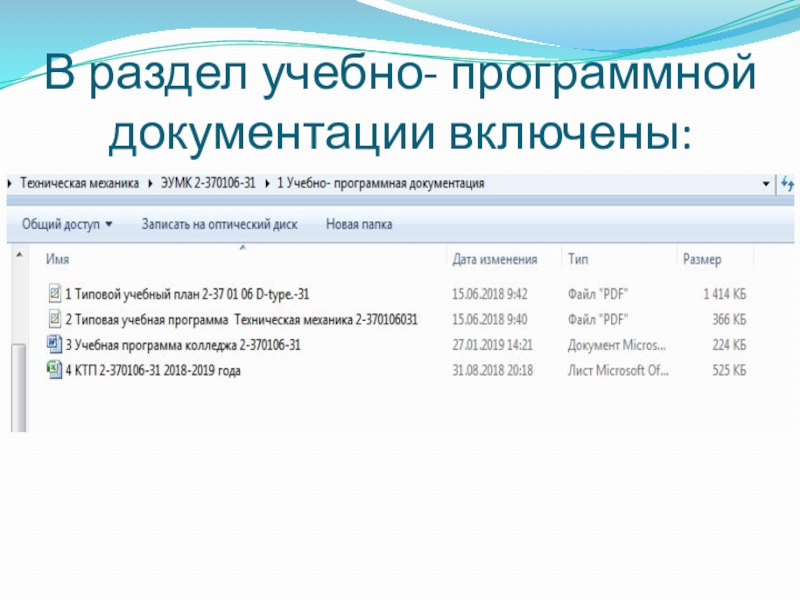
Task: Click PDF icon of Типовая учебная программа file
Action: [54, 319]
